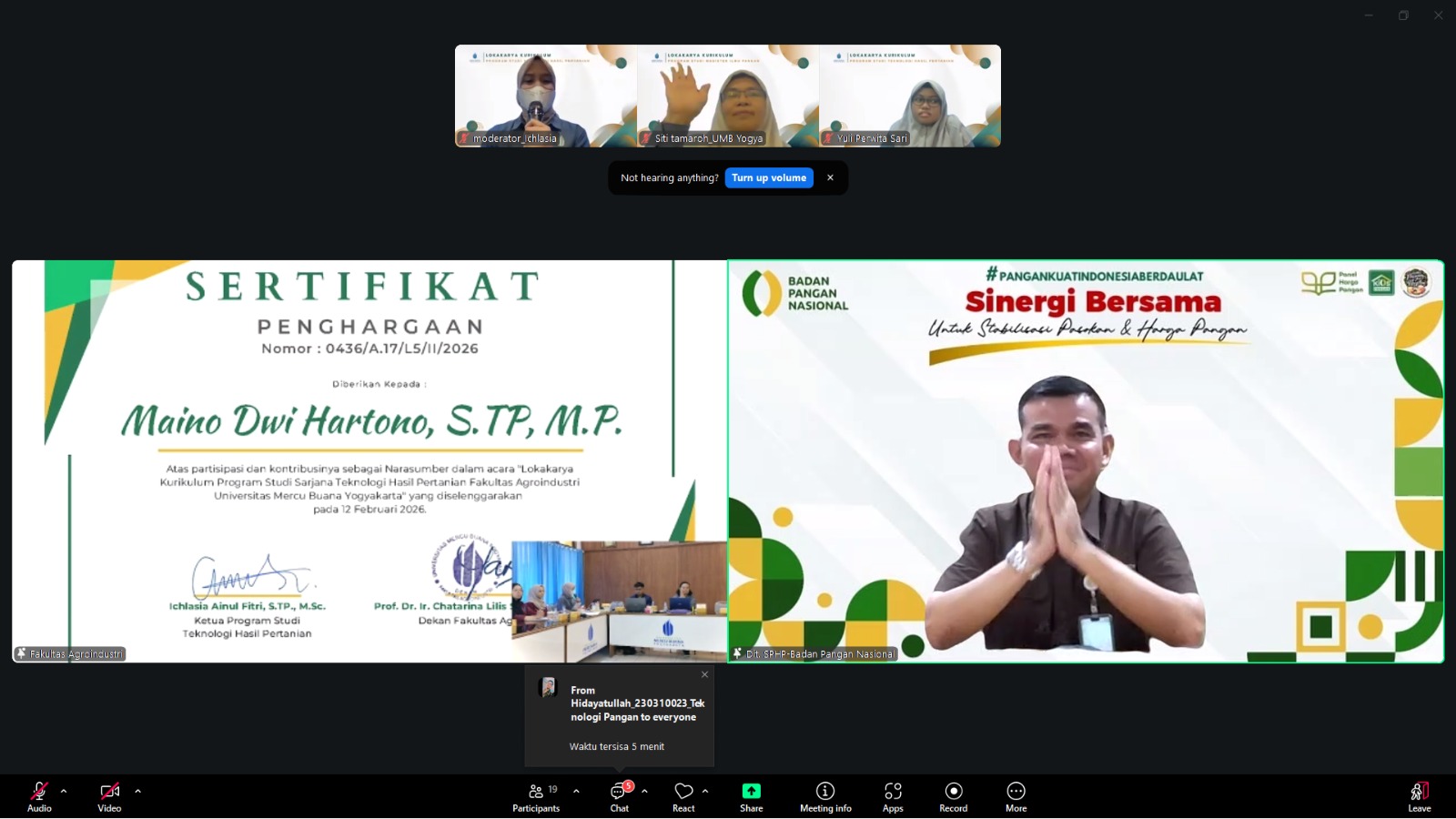
Task: Open the Apps panel
Action: pos(893,796)
